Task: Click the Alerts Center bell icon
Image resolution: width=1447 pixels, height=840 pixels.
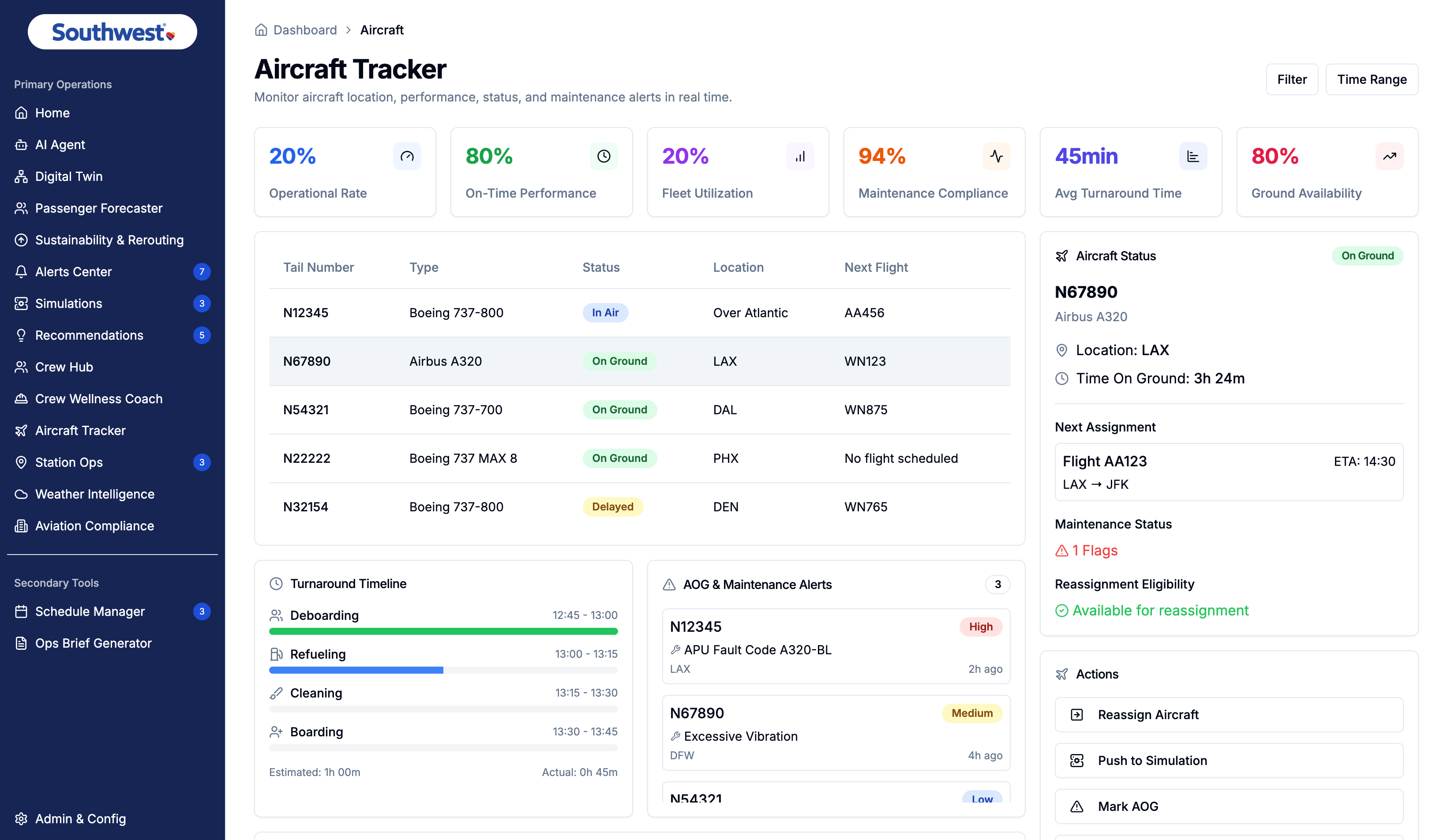Action: 21,272
